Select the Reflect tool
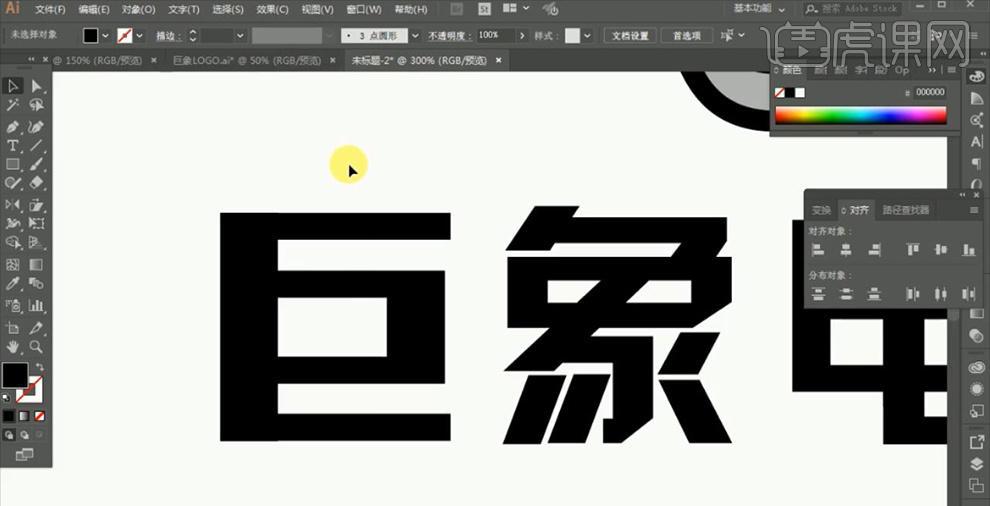 coord(12,204)
